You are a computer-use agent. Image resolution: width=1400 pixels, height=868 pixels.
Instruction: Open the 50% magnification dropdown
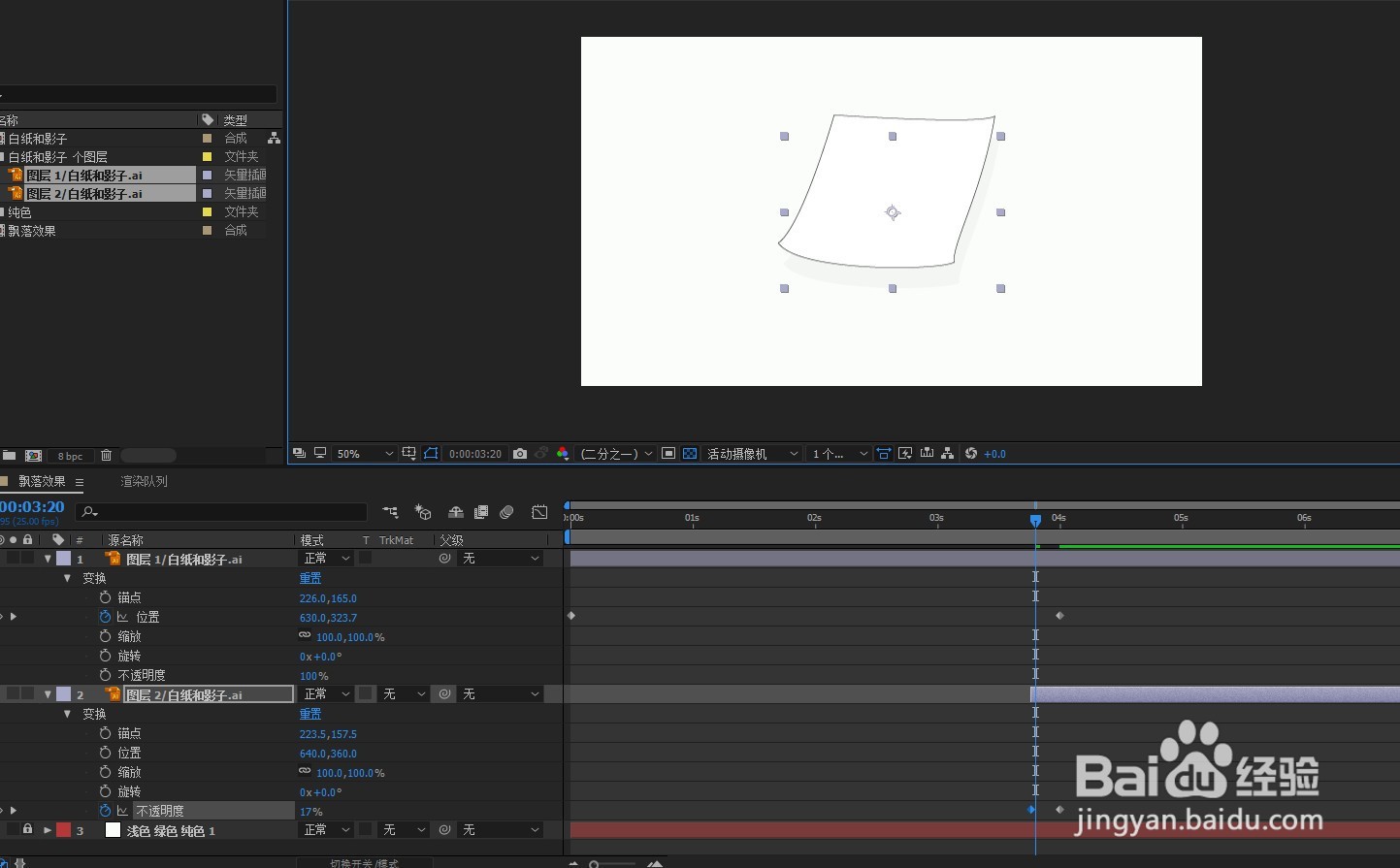364,454
